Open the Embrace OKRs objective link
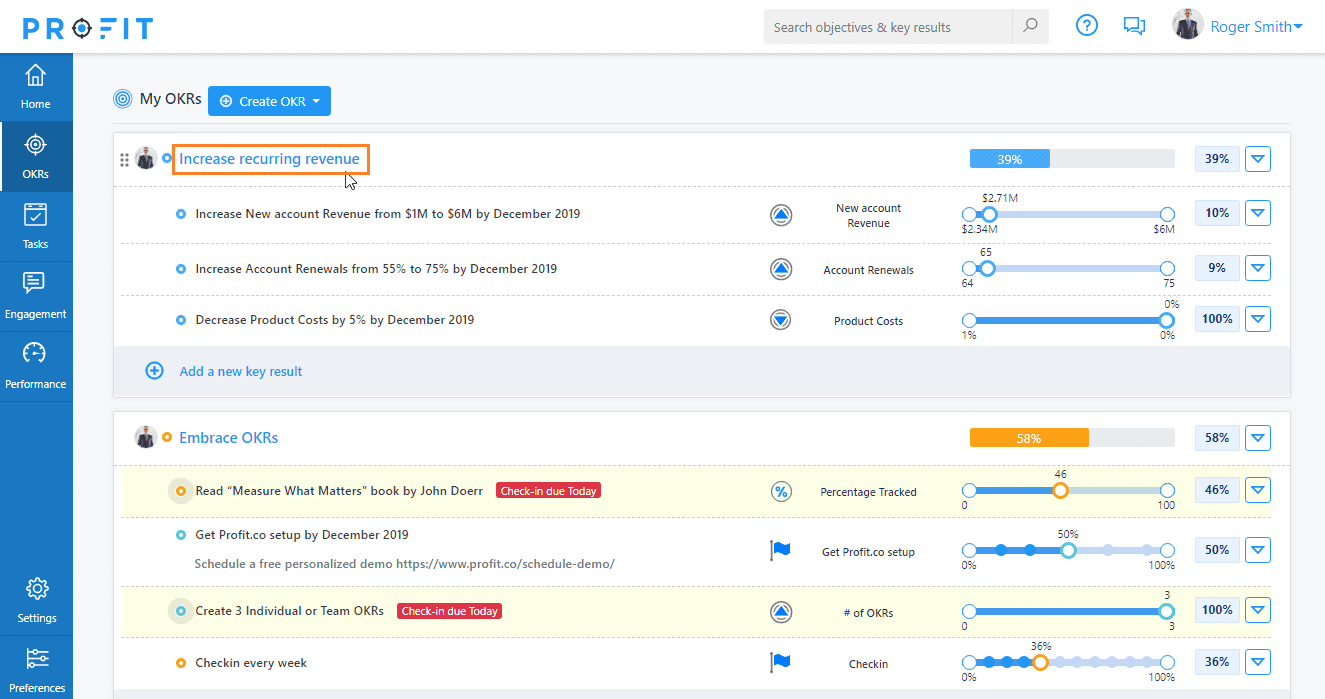This screenshot has width=1325, height=699. pyautogui.click(x=228, y=438)
